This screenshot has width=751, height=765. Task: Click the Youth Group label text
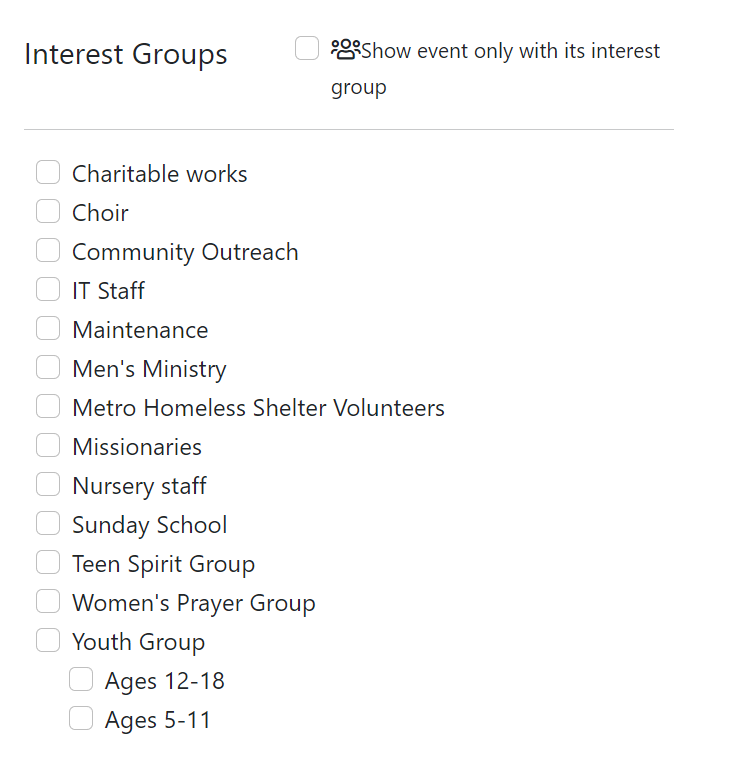[x=139, y=642]
